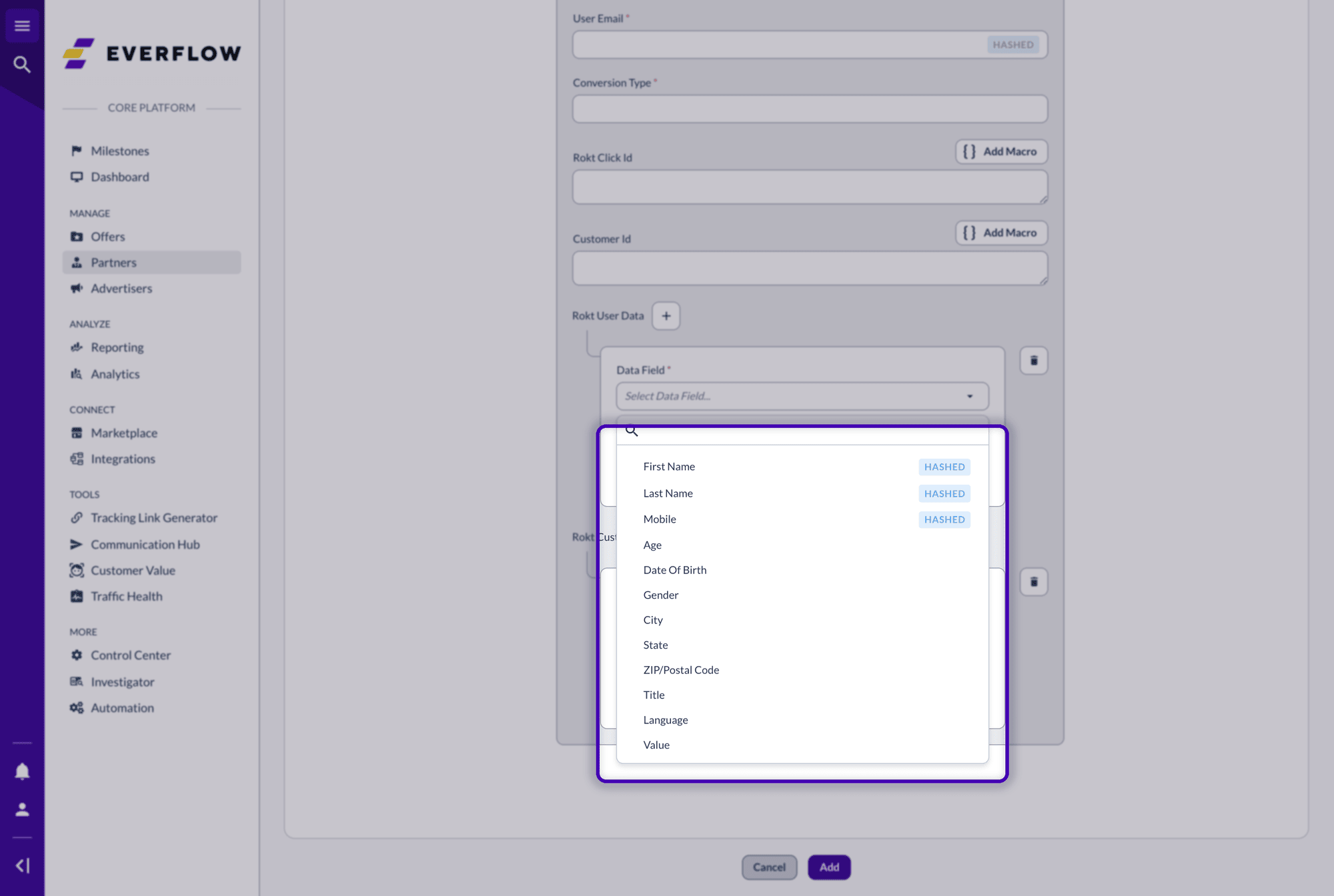Focus the User Email input field
1334x896 pixels.
point(810,45)
